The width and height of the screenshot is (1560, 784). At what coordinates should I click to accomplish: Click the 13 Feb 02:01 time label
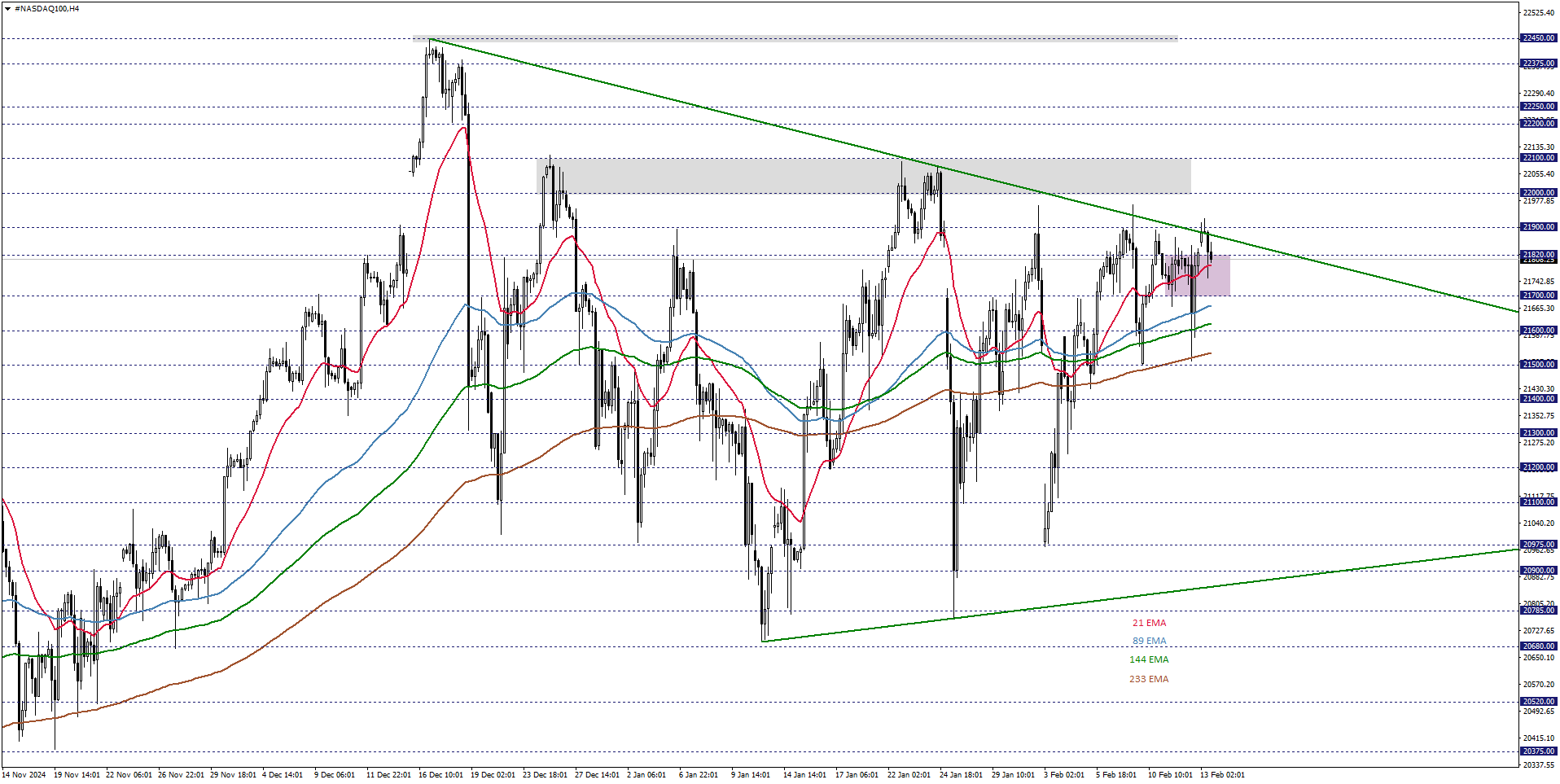(1222, 775)
